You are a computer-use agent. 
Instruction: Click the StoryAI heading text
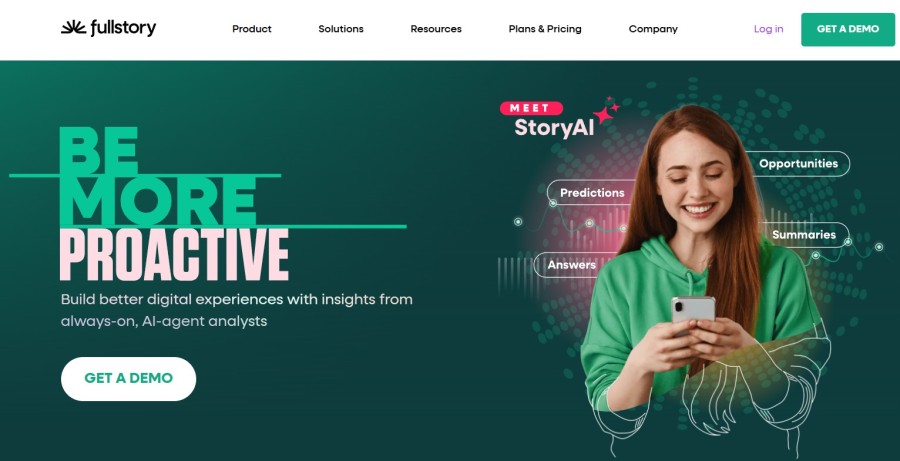point(554,127)
